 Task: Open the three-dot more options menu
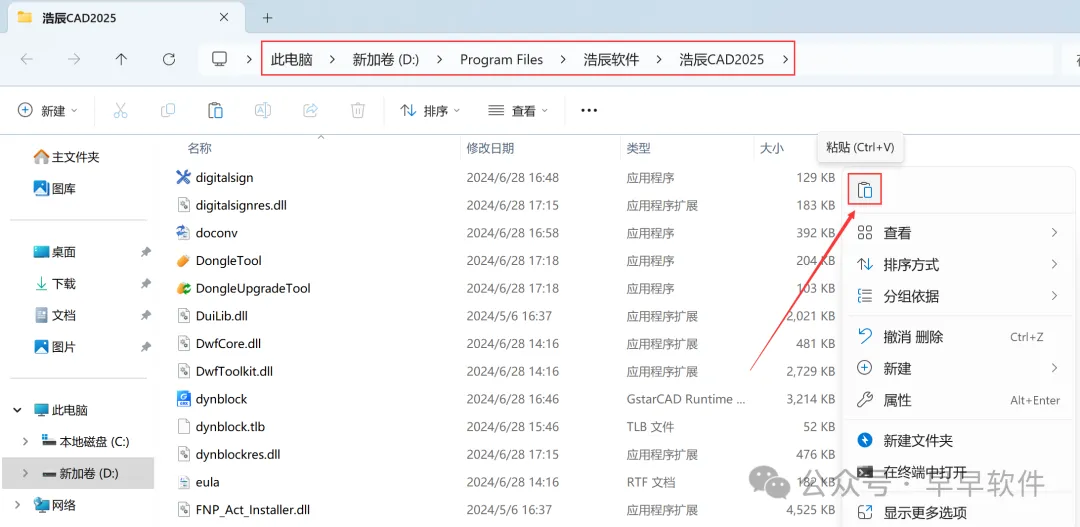click(589, 110)
